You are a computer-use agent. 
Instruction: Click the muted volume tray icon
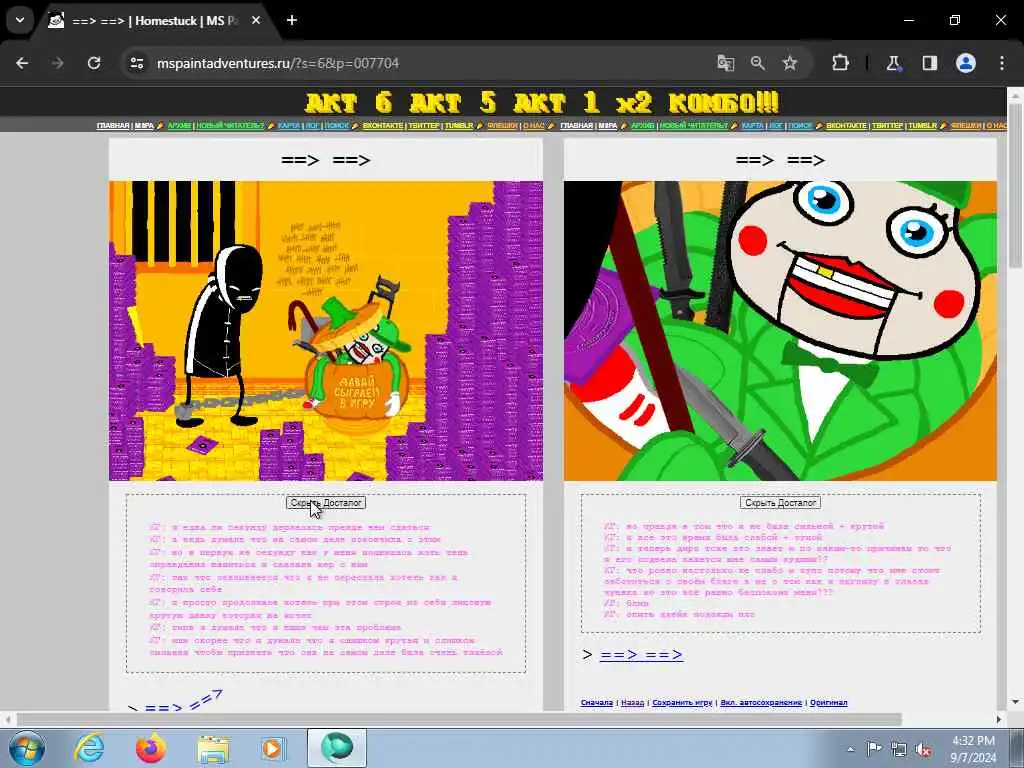(923, 750)
